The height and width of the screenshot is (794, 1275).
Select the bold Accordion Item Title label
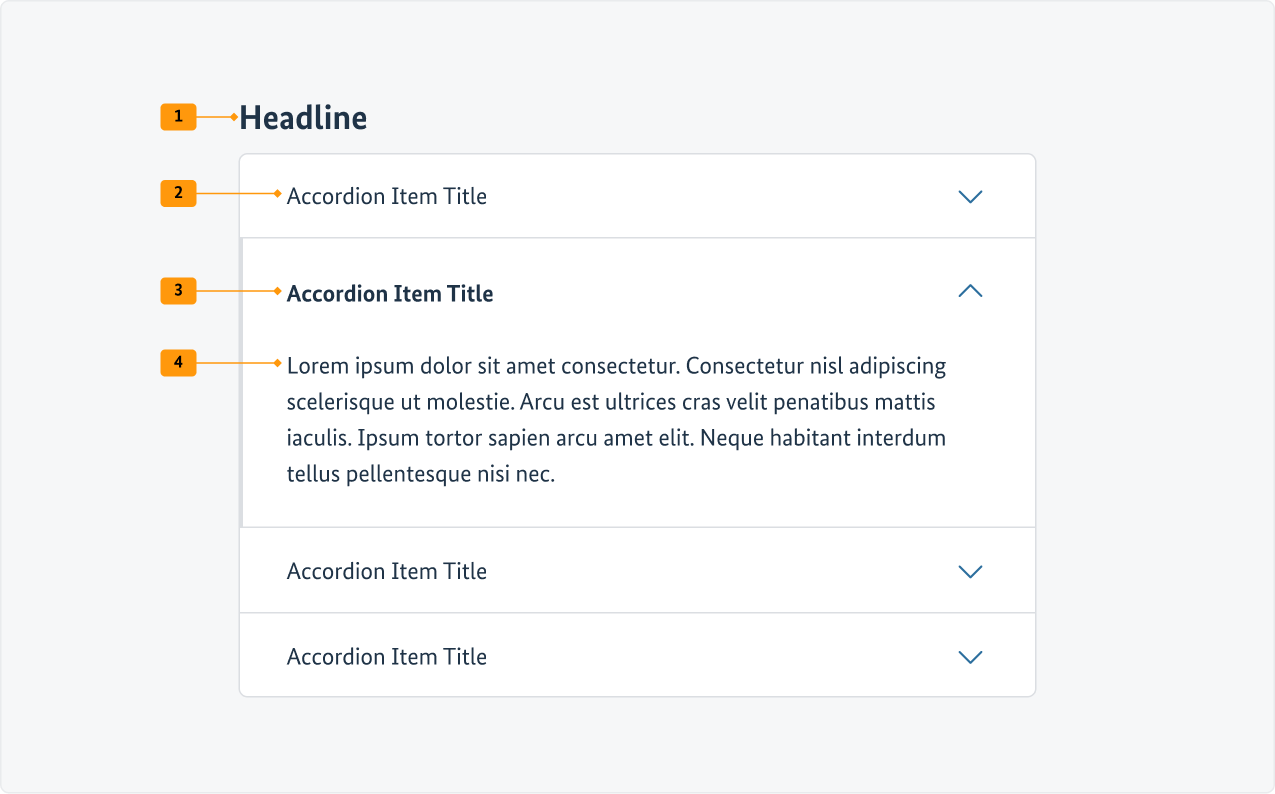(x=390, y=294)
